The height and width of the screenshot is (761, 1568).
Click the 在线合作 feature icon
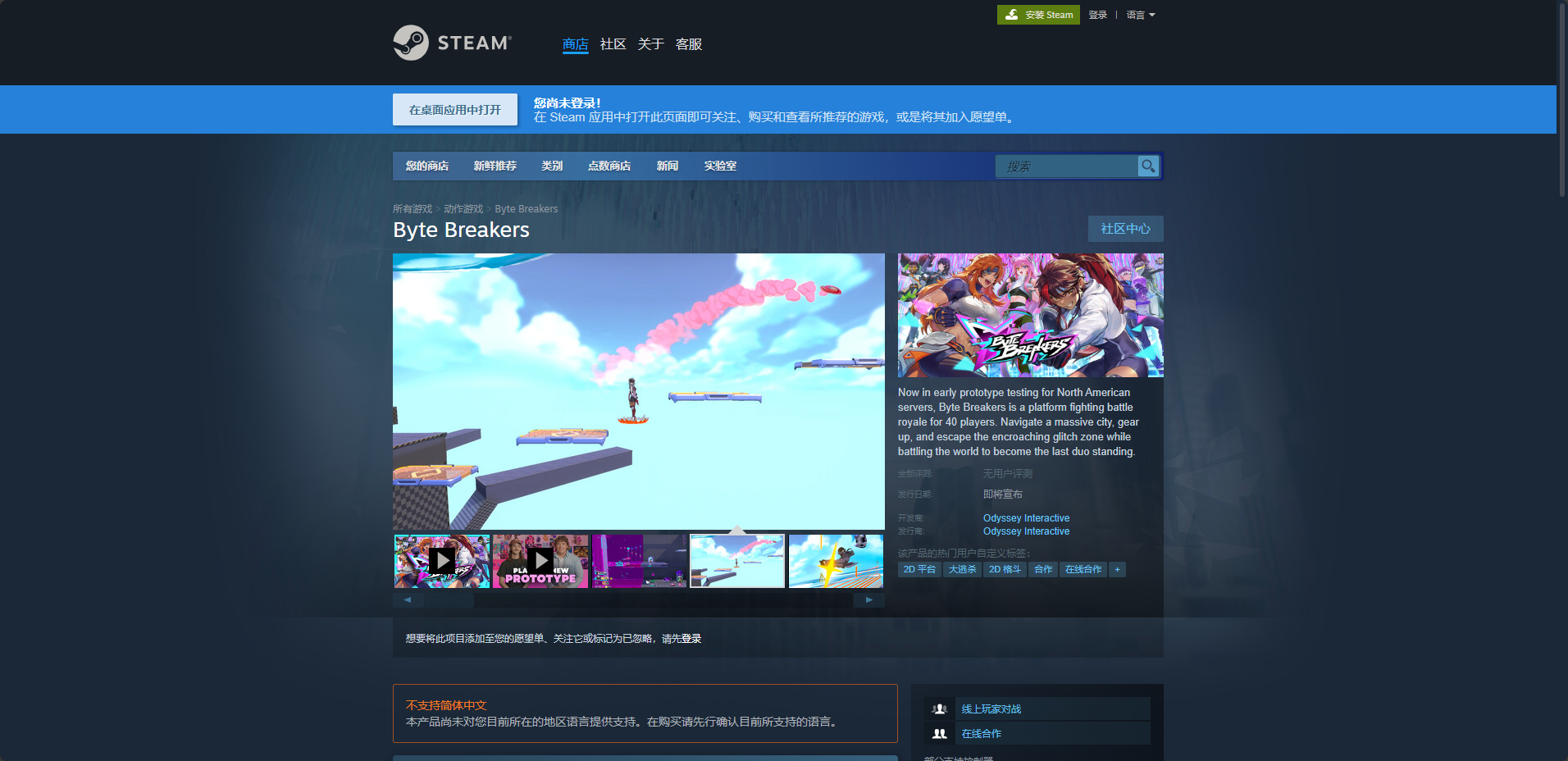click(x=940, y=734)
